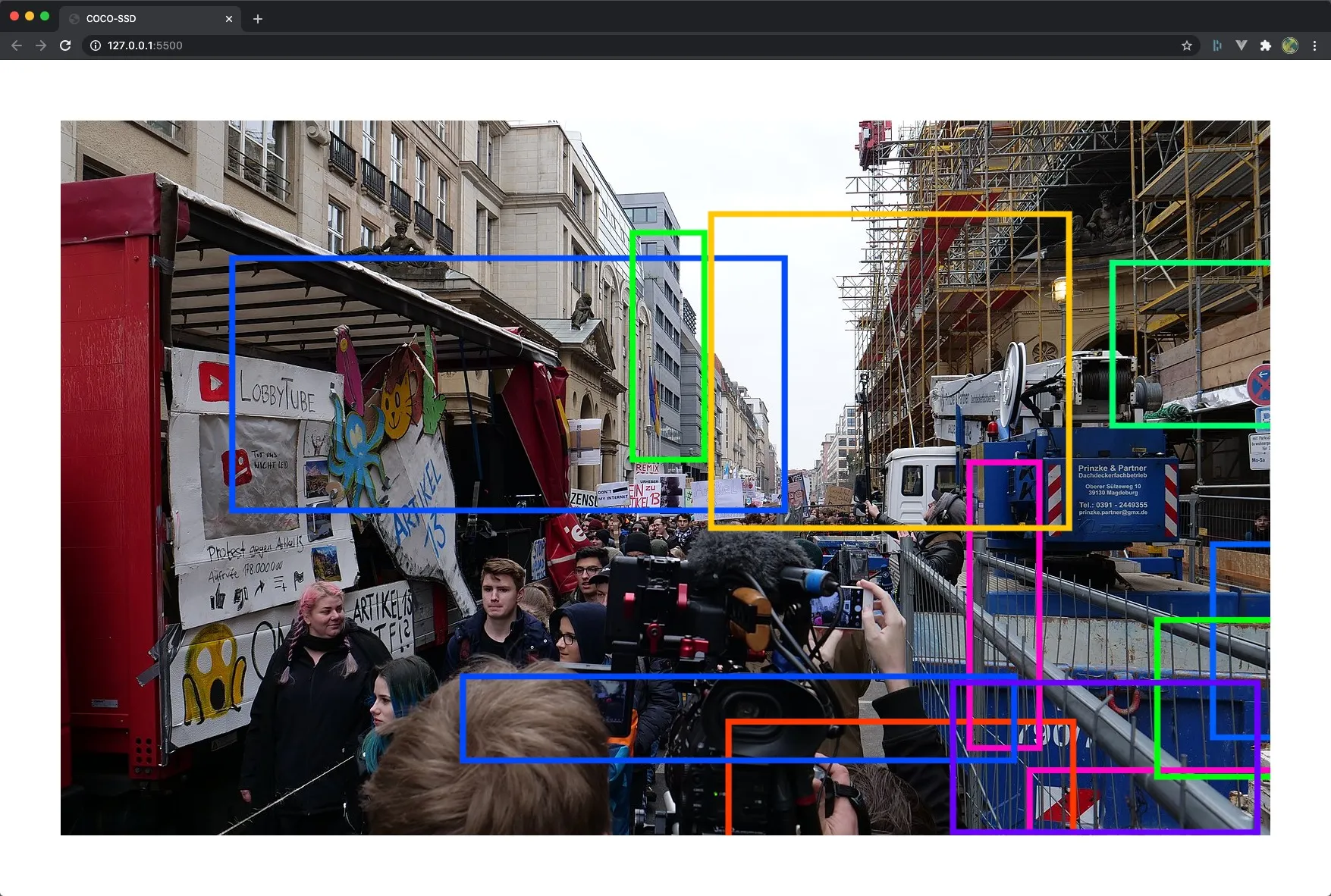Reload the current page
This screenshot has width=1331, height=896.
65,45
